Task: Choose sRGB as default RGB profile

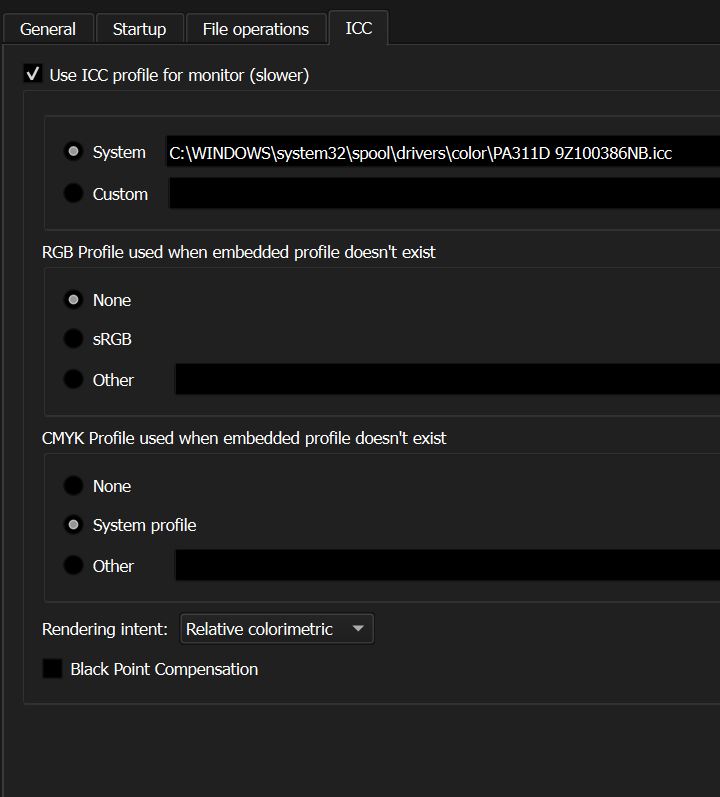Action: 73,339
